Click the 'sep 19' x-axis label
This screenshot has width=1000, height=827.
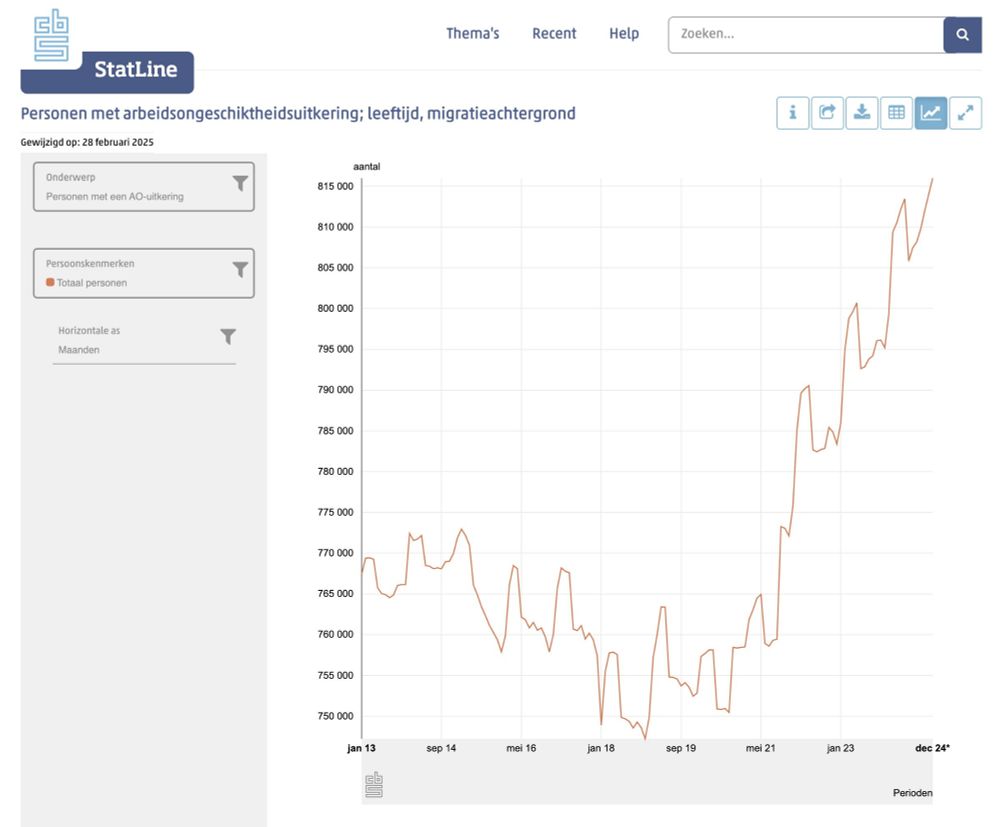[680, 748]
